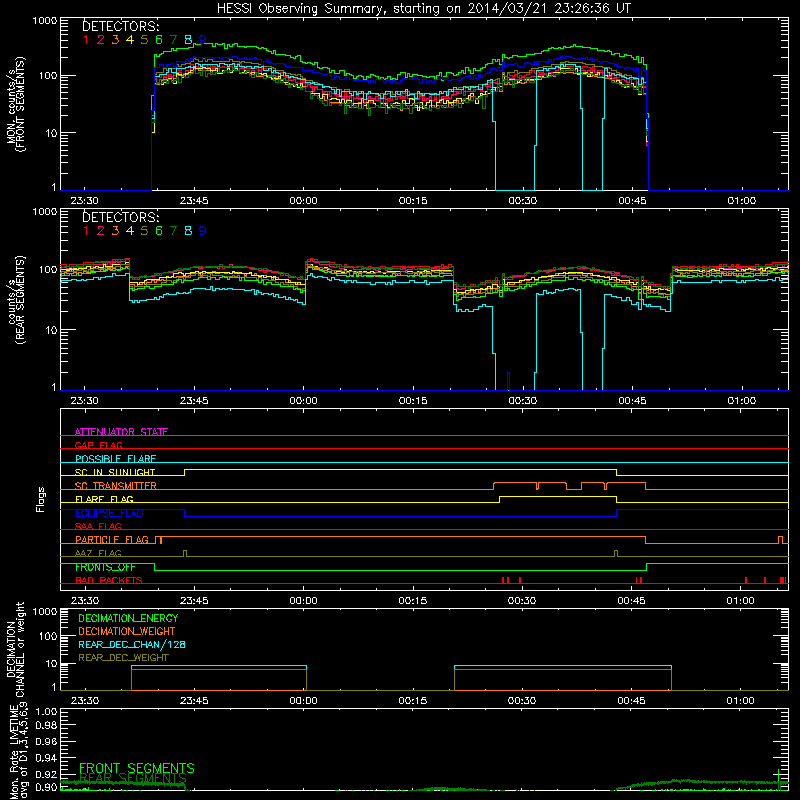Select detector 6 in front segments legend
This screenshot has height=800, width=800.
[x=159, y=39]
